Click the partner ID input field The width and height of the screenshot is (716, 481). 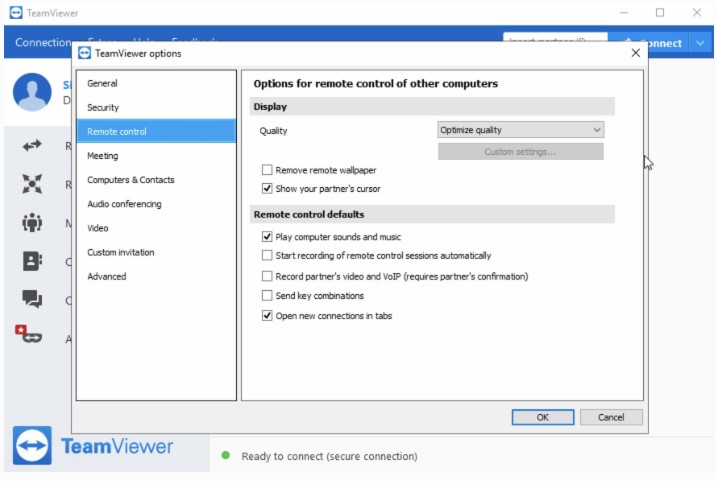[555, 39]
